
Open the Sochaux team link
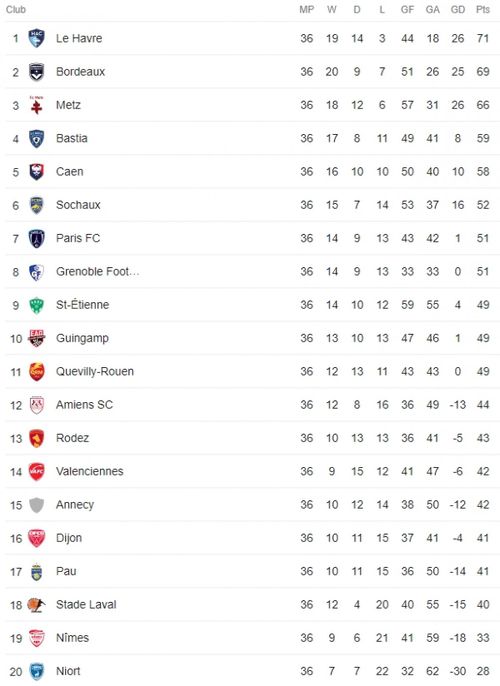click(x=78, y=205)
